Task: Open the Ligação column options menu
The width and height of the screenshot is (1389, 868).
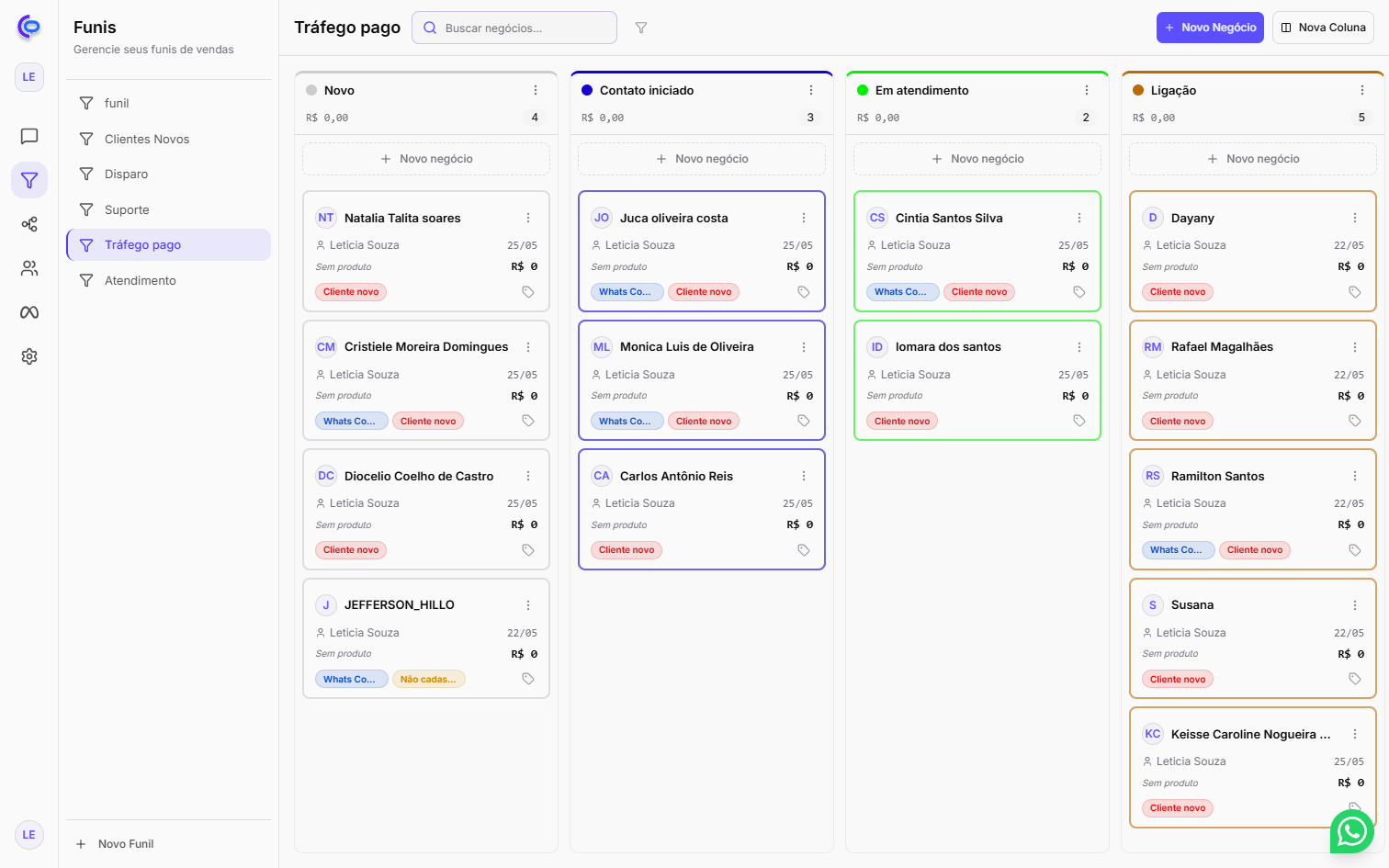Action: 1362,90
